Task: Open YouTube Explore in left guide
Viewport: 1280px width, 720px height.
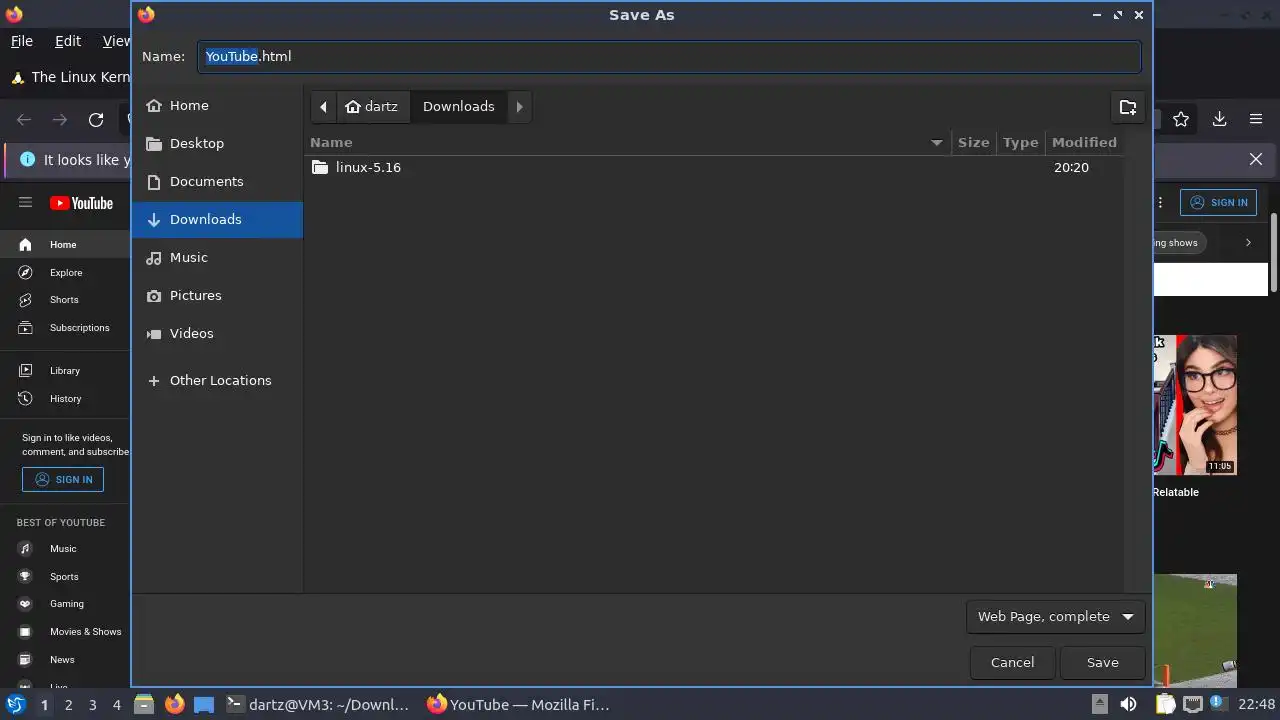Action: [65, 272]
